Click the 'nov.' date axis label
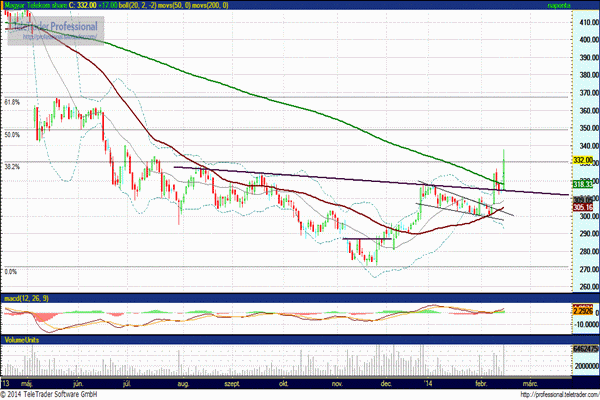 (x=338, y=384)
